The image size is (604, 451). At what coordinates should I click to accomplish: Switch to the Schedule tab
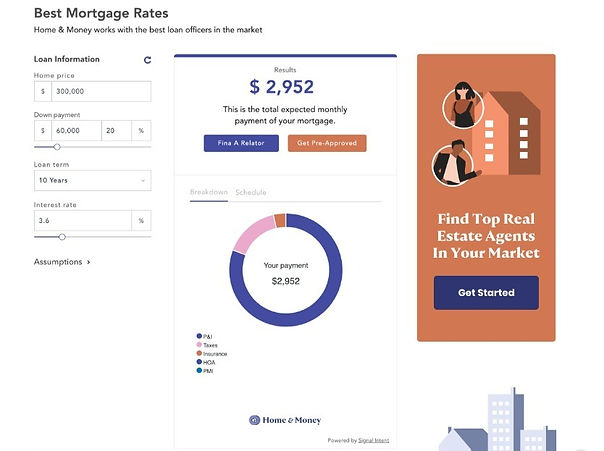click(251, 192)
